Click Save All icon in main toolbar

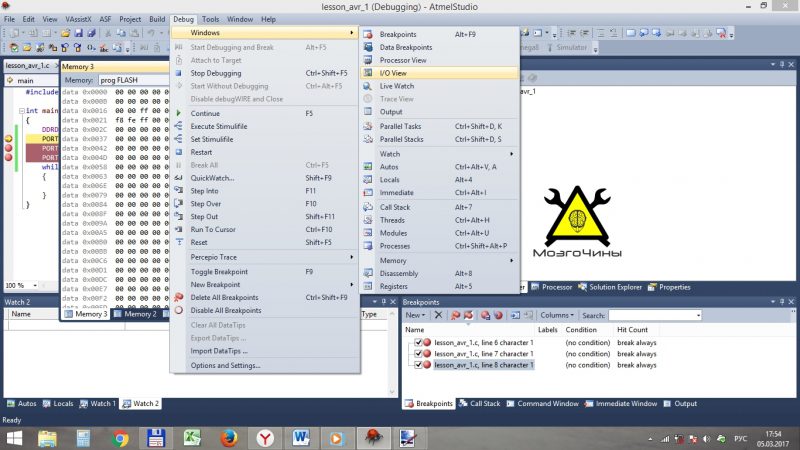(91, 33)
